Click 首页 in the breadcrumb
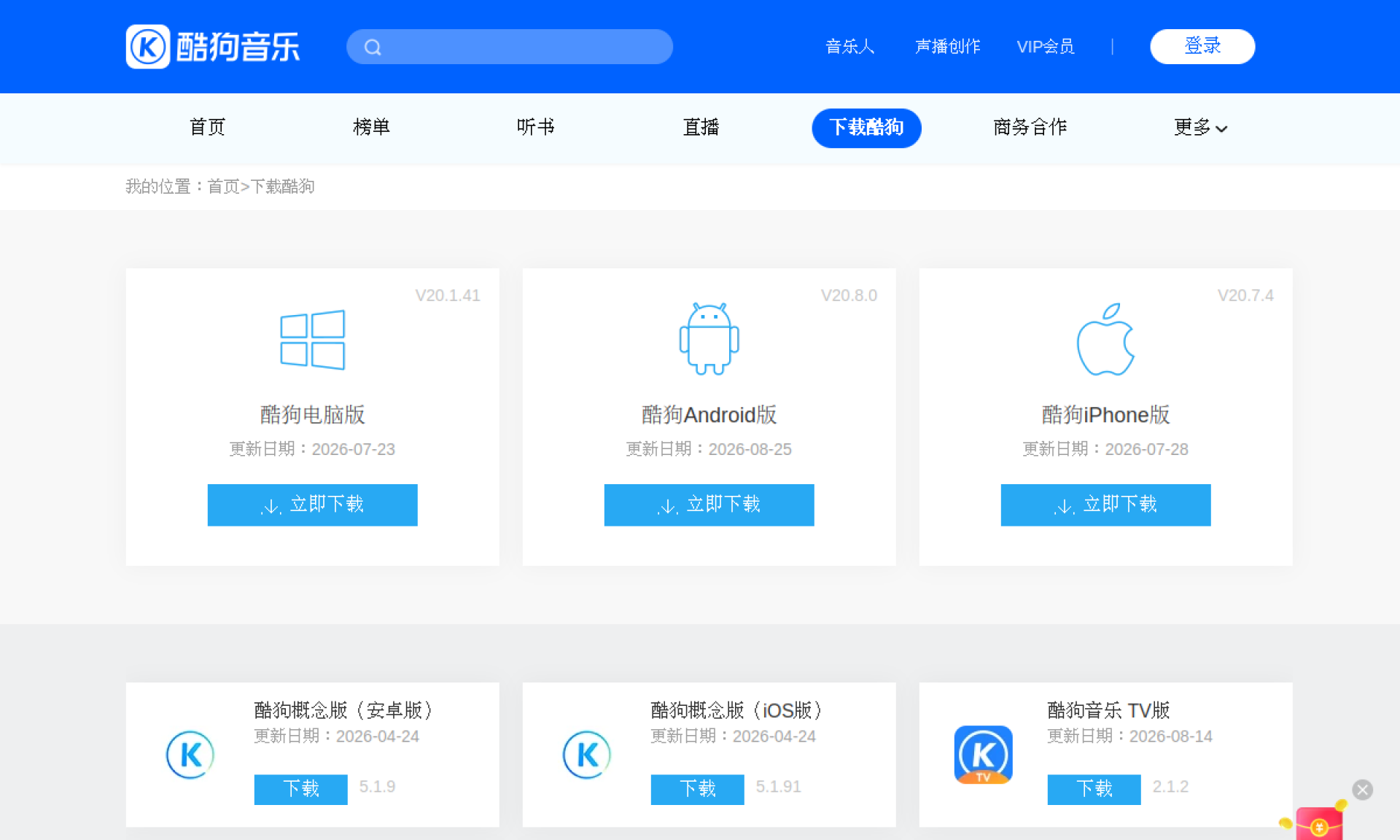Viewport: 1400px width, 840px height. (223, 187)
